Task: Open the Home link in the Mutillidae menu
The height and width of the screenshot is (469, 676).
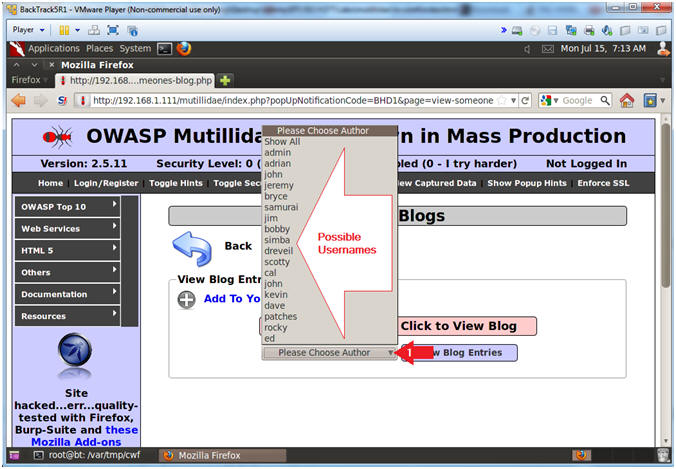Action: (50, 183)
